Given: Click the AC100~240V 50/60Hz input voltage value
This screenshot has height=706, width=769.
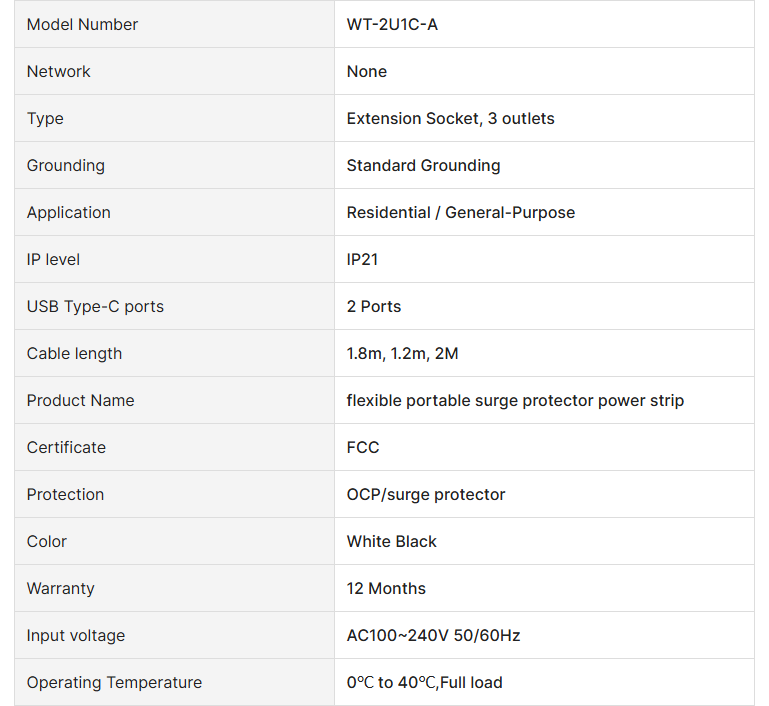Looking at the screenshot, I should coord(433,635).
